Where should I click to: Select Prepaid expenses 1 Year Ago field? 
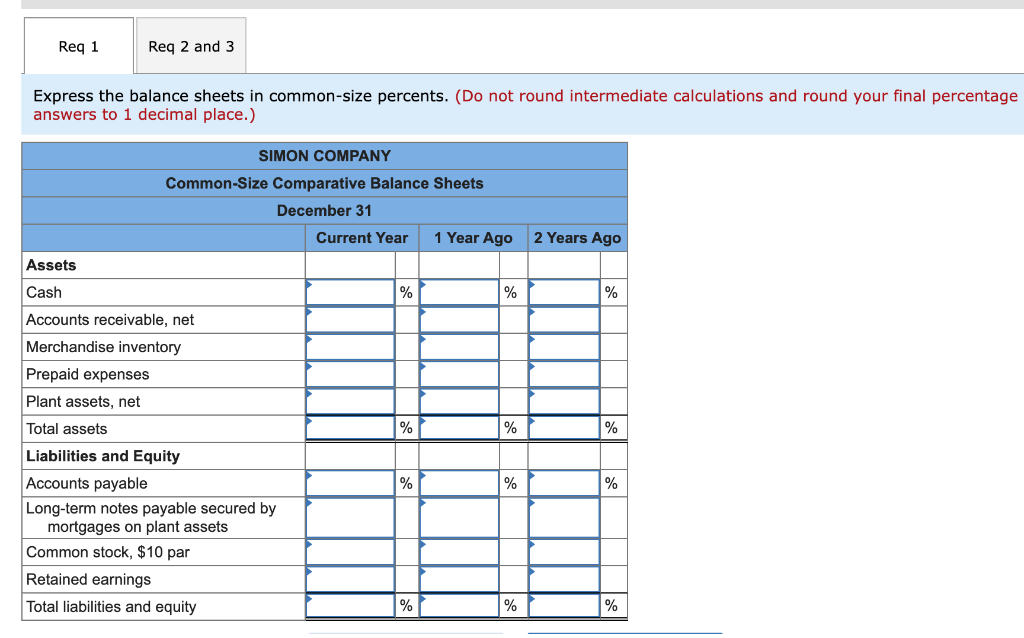tap(459, 375)
